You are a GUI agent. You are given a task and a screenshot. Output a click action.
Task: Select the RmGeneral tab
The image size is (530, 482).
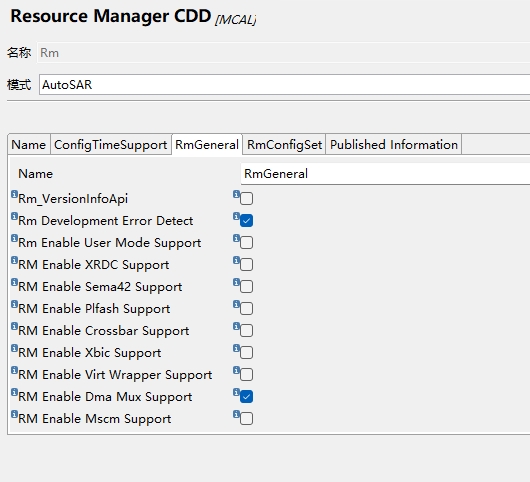click(x=207, y=145)
